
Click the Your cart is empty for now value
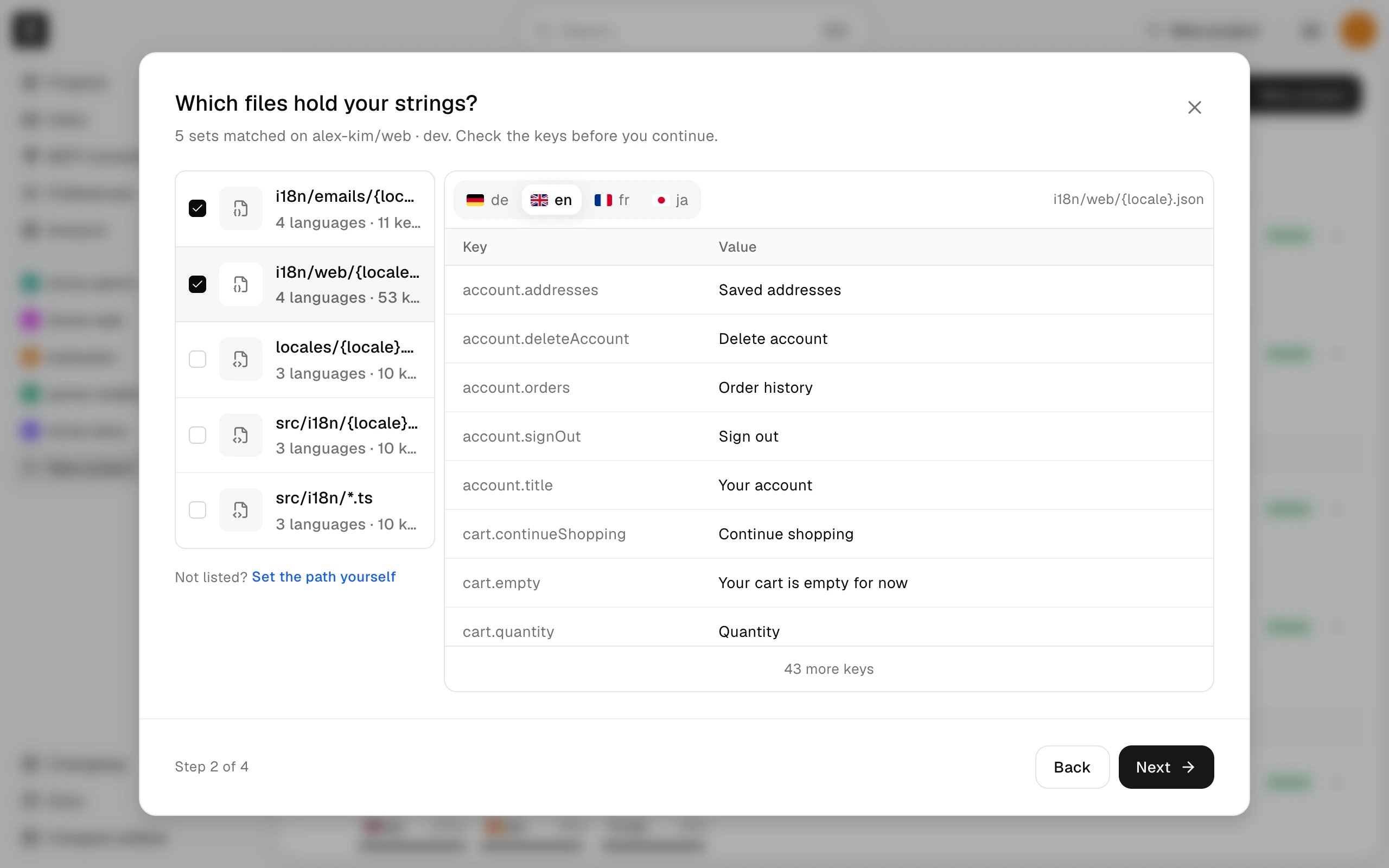[813, 583]
